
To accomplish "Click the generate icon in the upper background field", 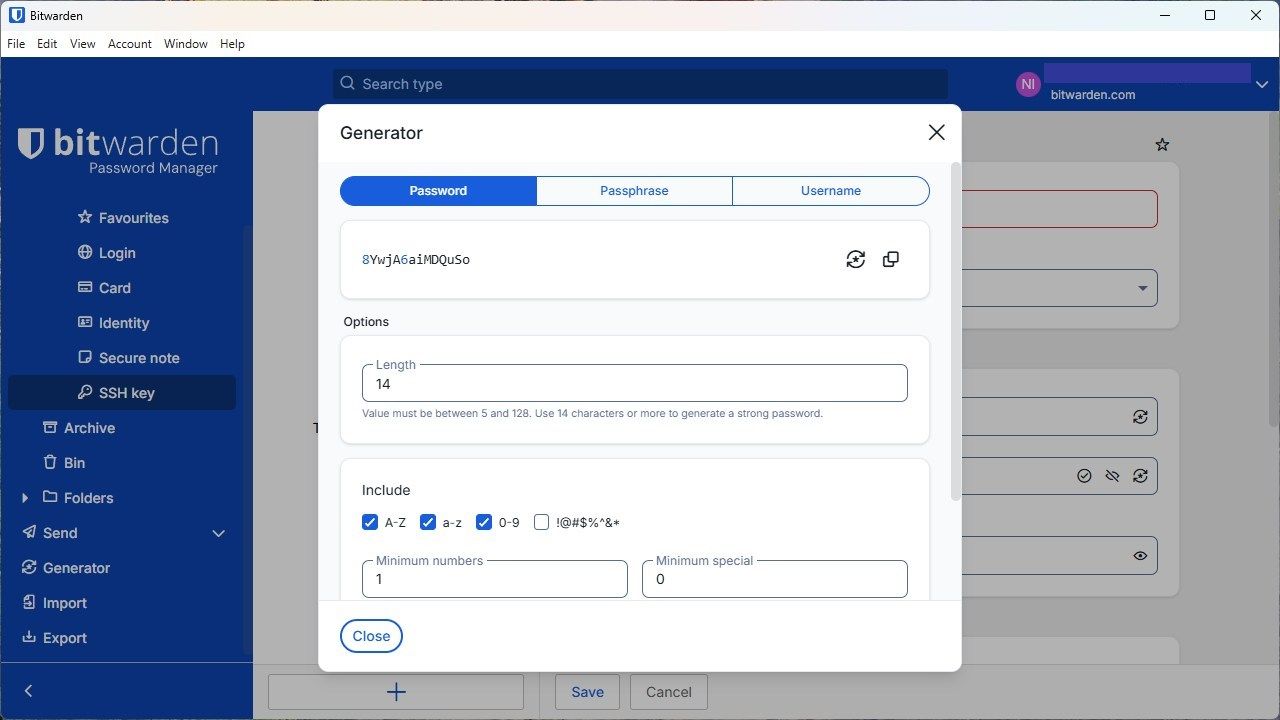I will [1140, 417].
